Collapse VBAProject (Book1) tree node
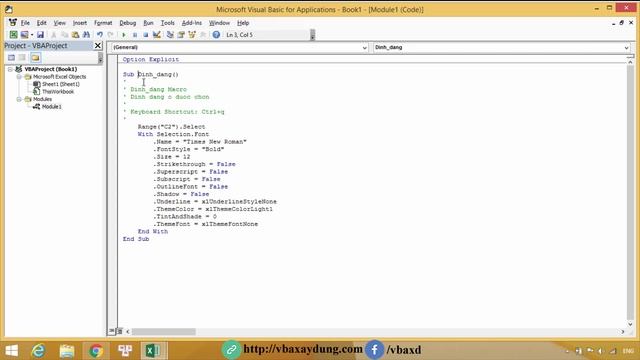The width and height of the screenshot is (640, 360). pos(10,69)
